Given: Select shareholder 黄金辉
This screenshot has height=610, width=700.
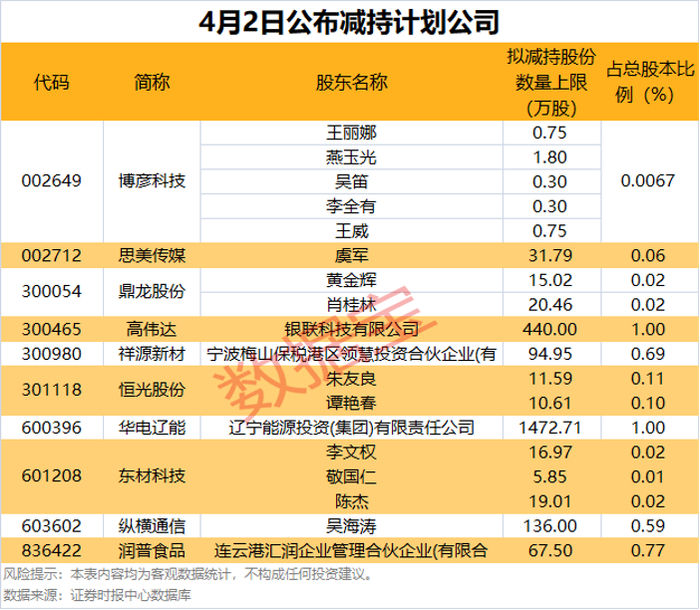Looking at the screenshot, I should point(352,280).
